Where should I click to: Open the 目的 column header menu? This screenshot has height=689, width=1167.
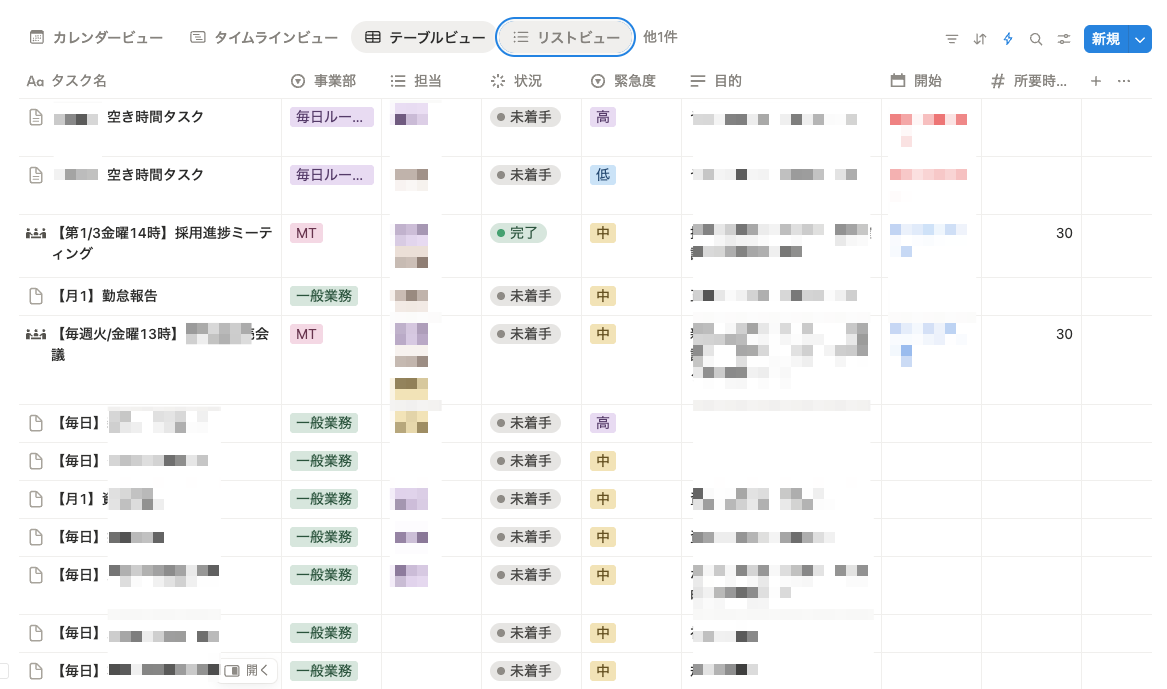[x=781, y=80]
